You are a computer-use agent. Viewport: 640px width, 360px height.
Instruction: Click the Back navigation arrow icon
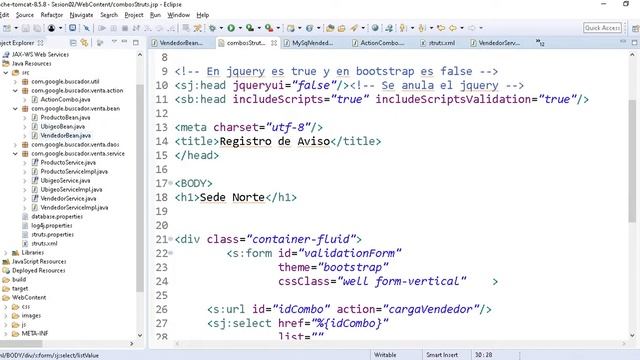453,28
